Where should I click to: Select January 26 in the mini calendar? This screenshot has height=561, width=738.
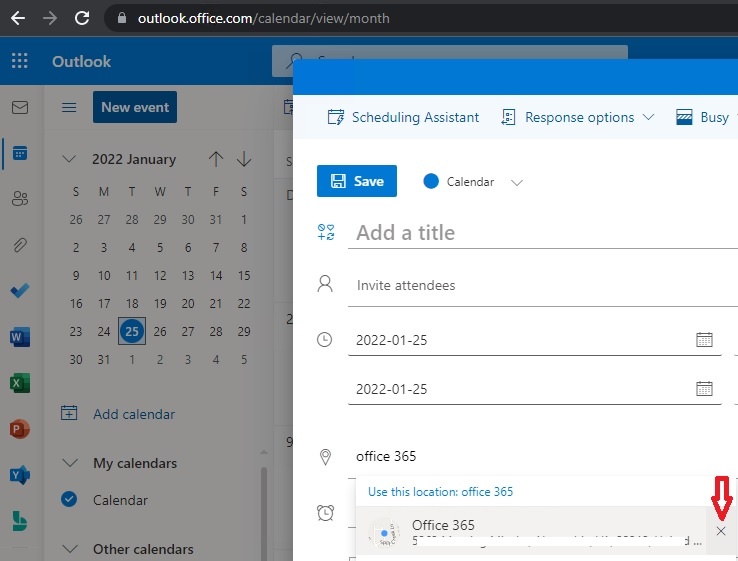[x=160, y=331]
